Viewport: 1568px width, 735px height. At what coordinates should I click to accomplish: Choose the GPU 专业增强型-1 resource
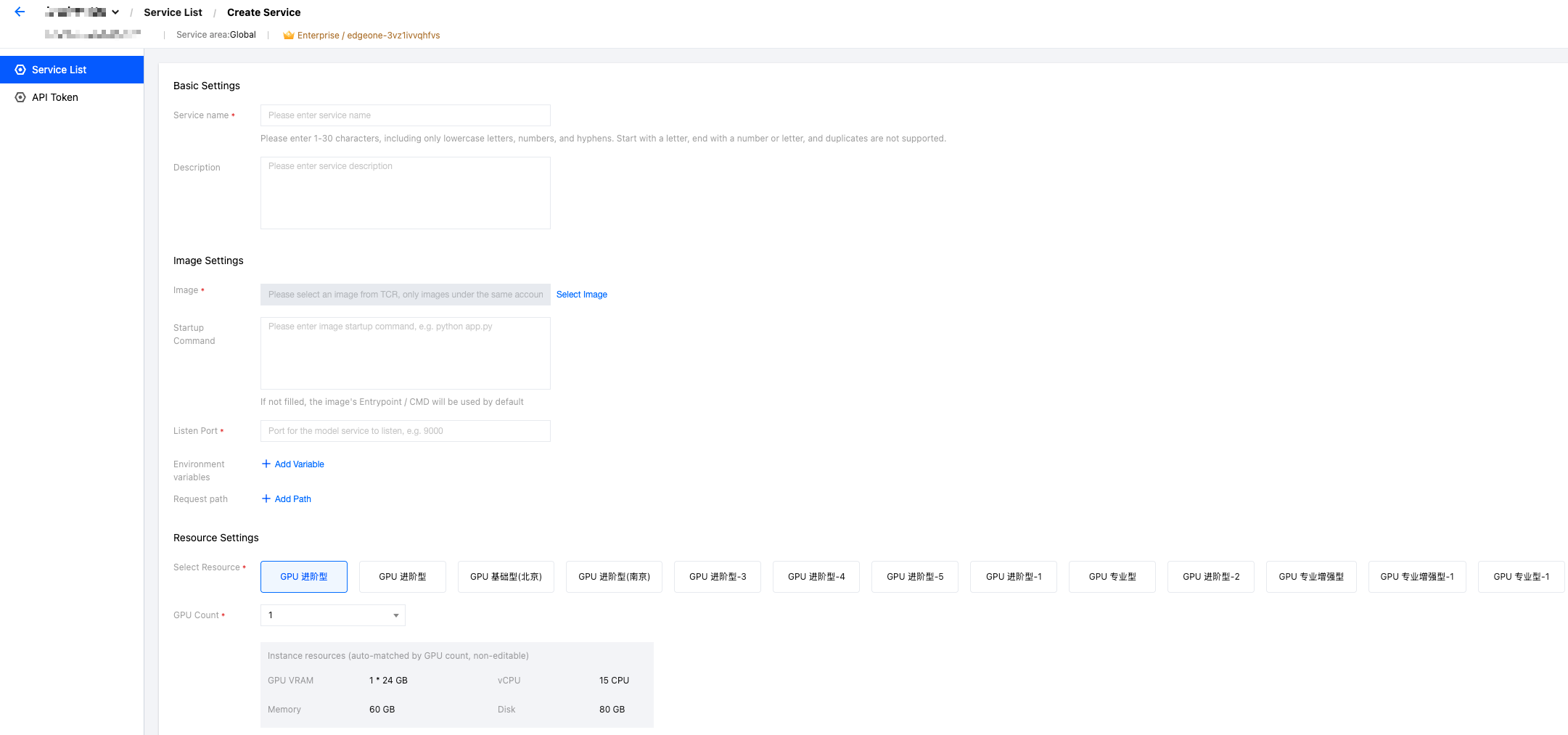(1417, 577)
